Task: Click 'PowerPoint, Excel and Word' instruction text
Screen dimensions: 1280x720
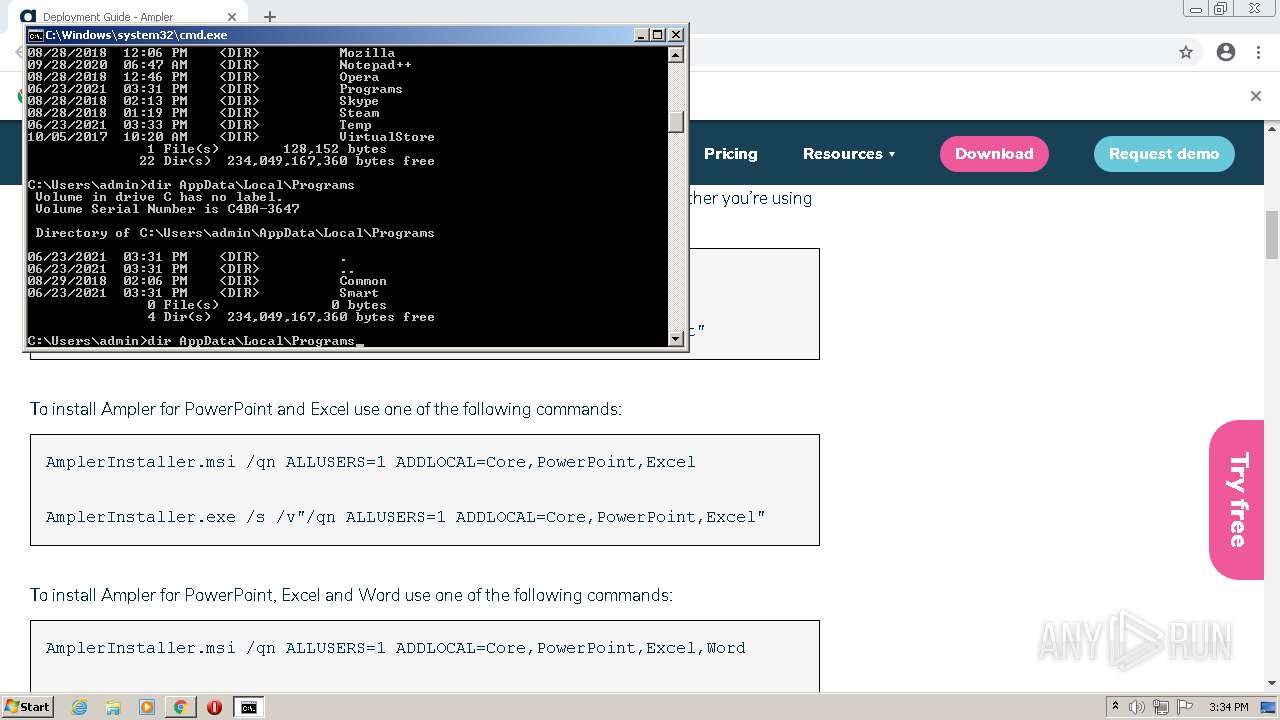Action: coord(351,595)
